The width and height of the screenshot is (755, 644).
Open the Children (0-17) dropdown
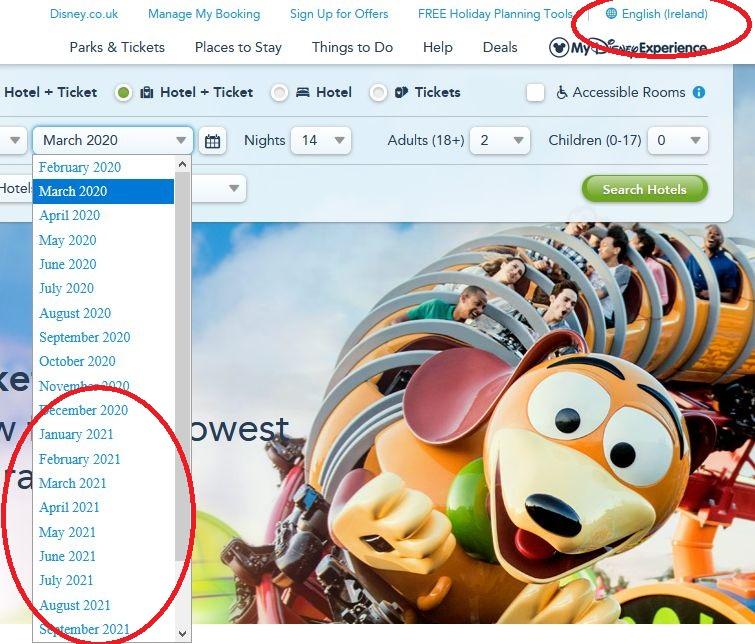pos(677,140)
